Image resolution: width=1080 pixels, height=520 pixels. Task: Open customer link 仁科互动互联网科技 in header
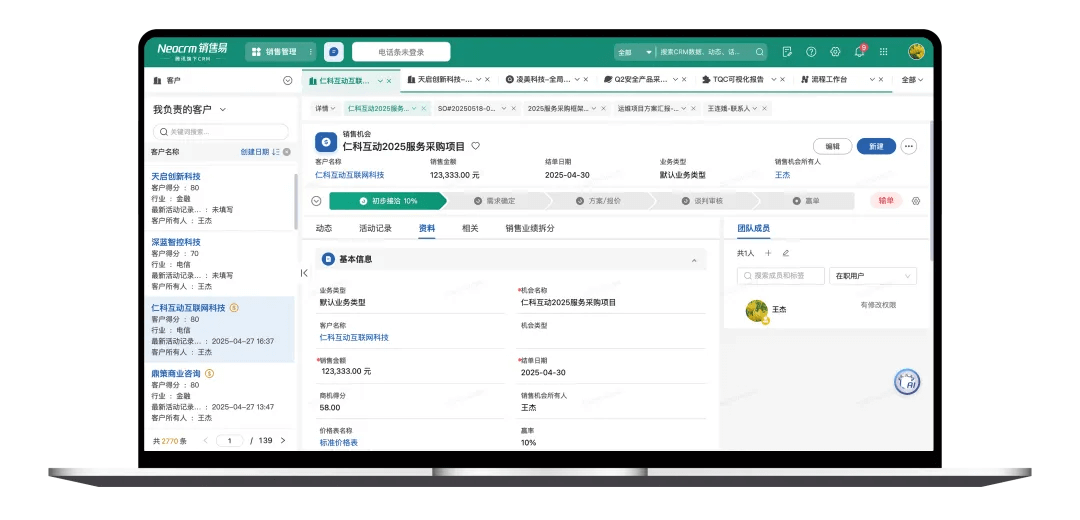(349, 175)
